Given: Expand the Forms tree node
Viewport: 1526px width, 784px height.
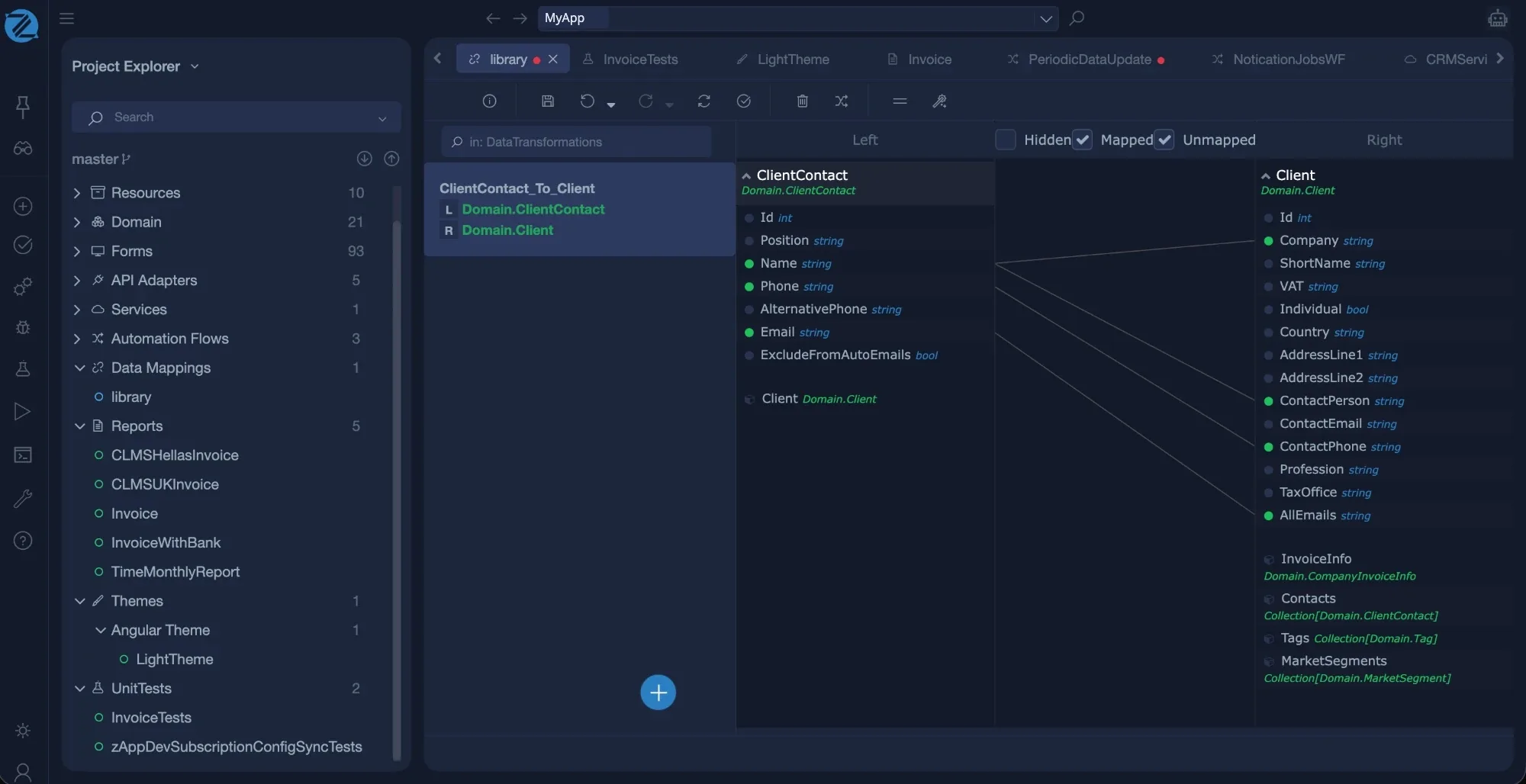Looking at the screenshot, I should pyautogui.click(x=77, y=251).
